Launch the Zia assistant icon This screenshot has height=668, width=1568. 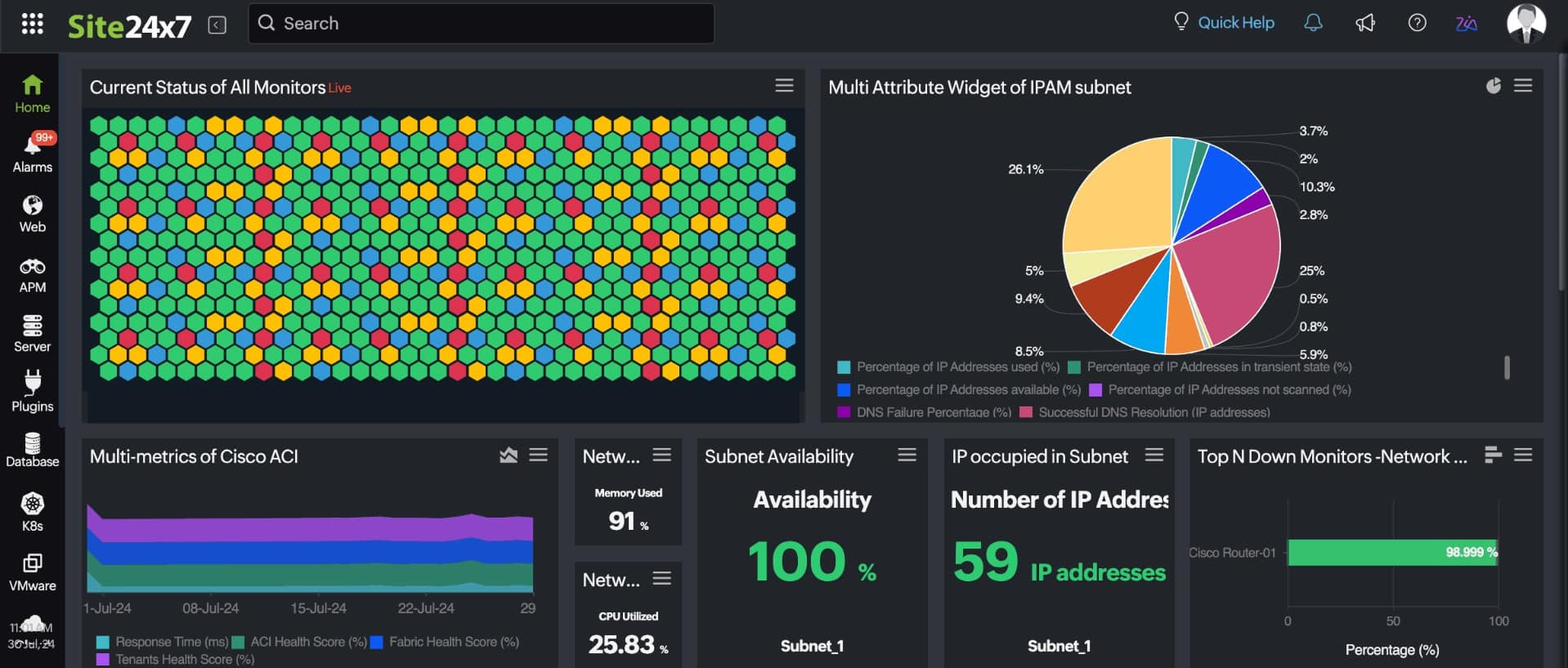click(1466, 23)
